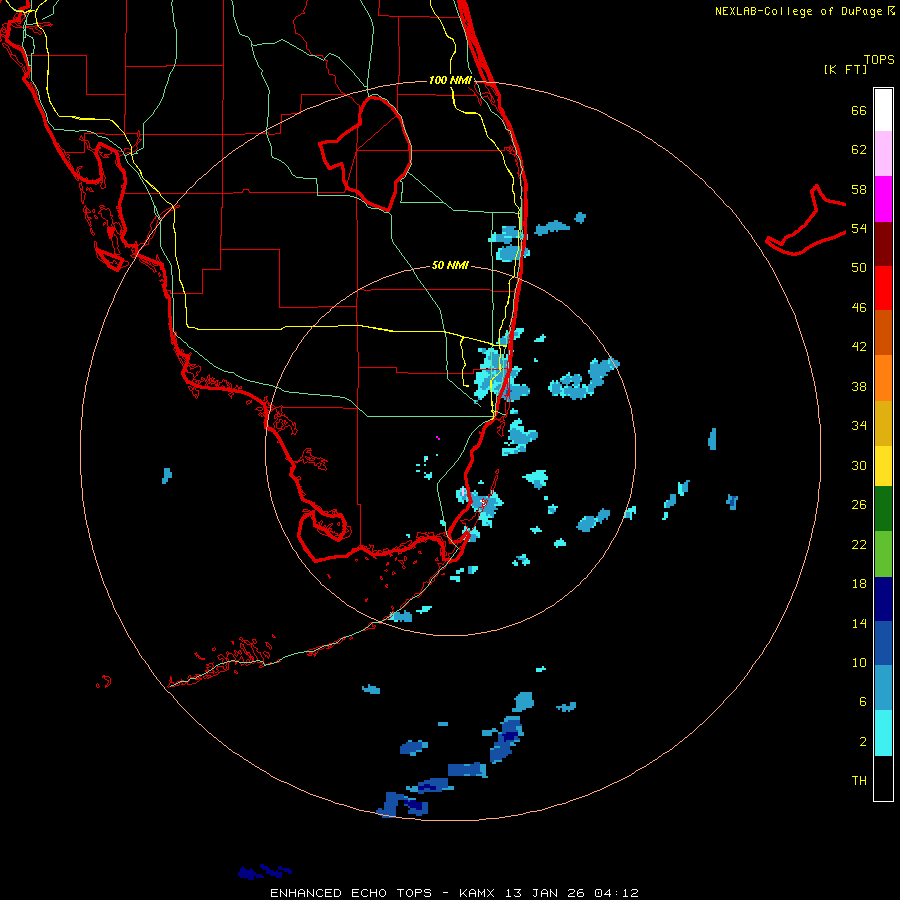
Task: Click the 18 legend value
Action: point(859,584)
